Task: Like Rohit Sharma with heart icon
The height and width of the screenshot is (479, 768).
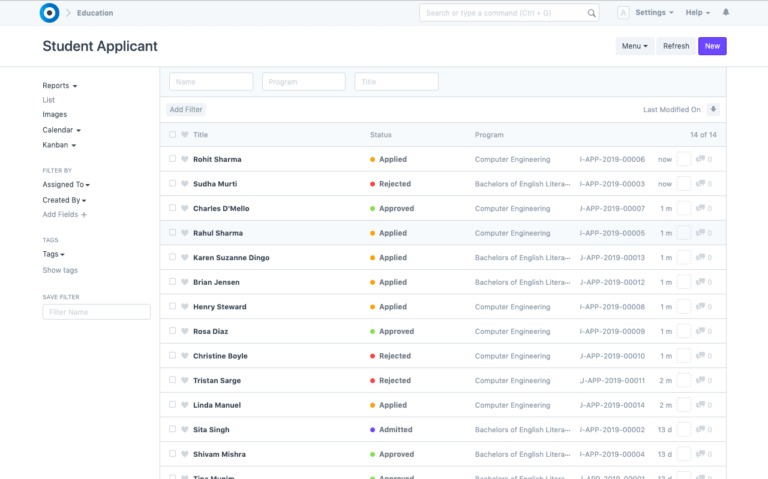Action: click(x=184, y=159)
